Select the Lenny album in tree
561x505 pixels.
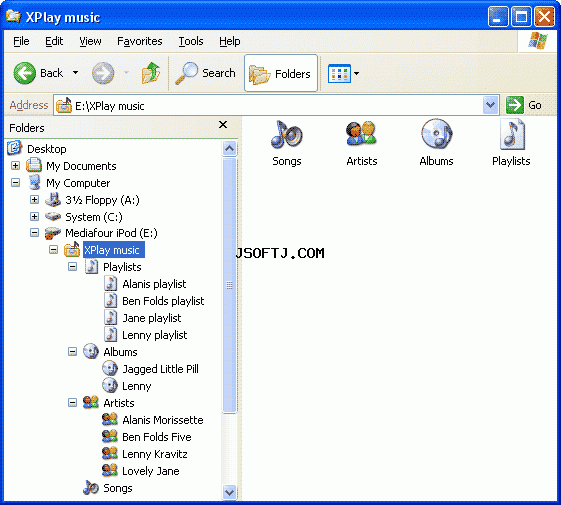click(x=136, y=386)
